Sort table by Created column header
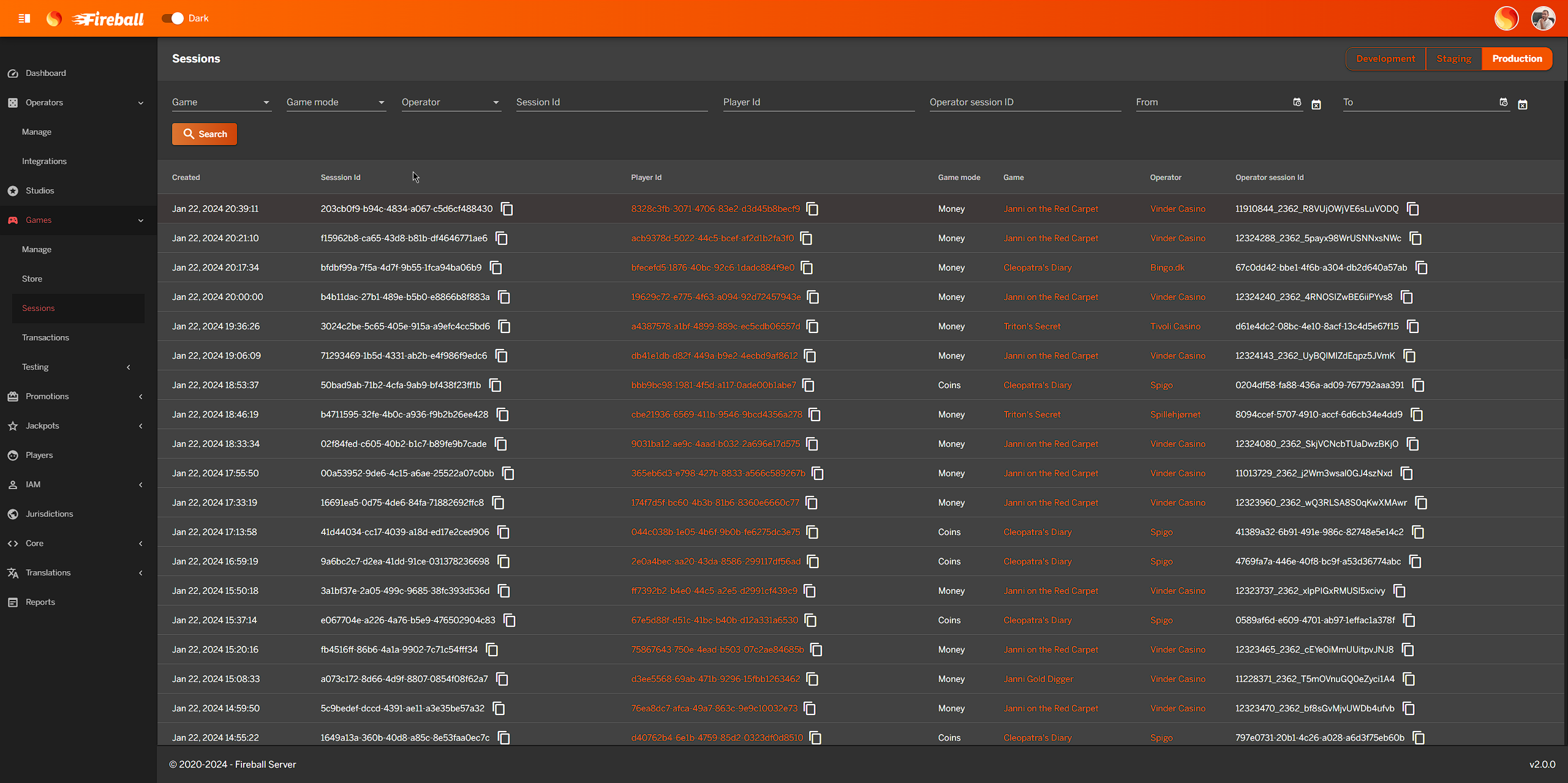 (x=186, y=178)
